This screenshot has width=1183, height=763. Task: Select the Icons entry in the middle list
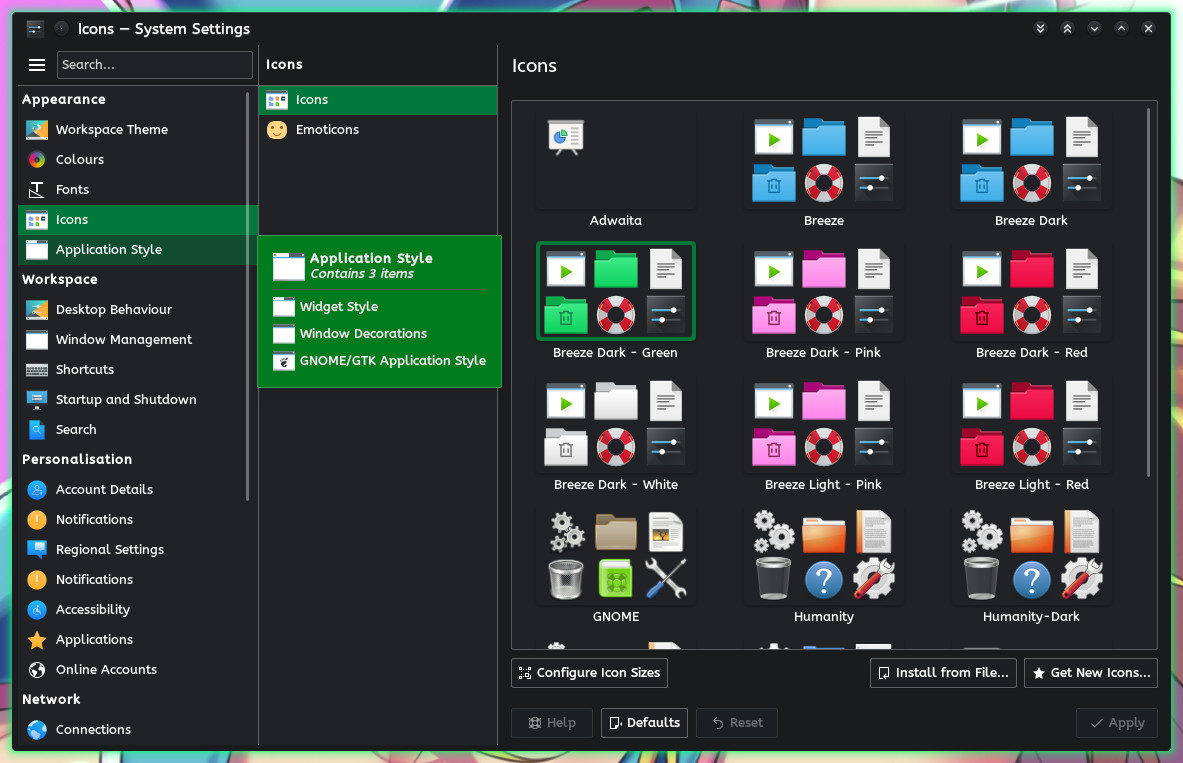(x=378, y=100)
